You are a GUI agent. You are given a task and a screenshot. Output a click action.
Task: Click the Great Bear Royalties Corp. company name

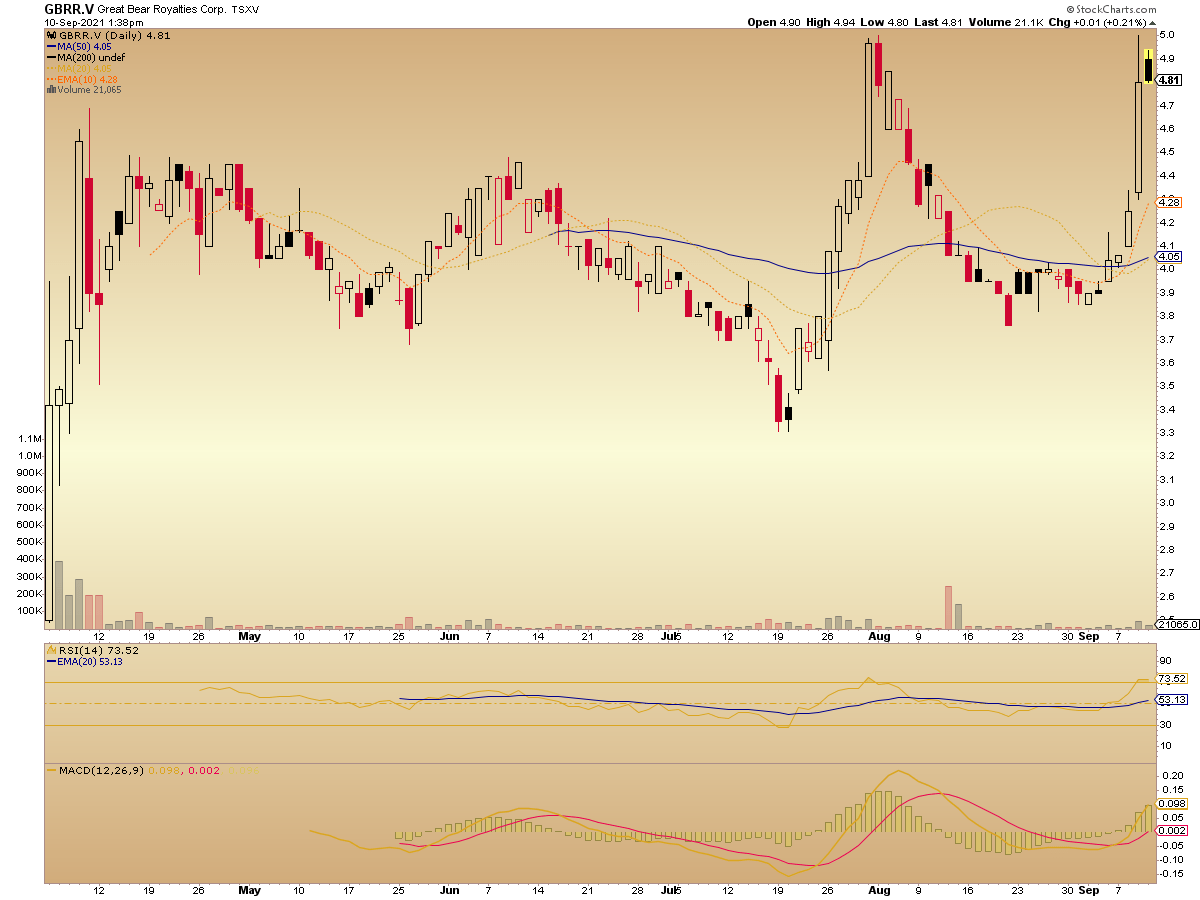(161, 8)
